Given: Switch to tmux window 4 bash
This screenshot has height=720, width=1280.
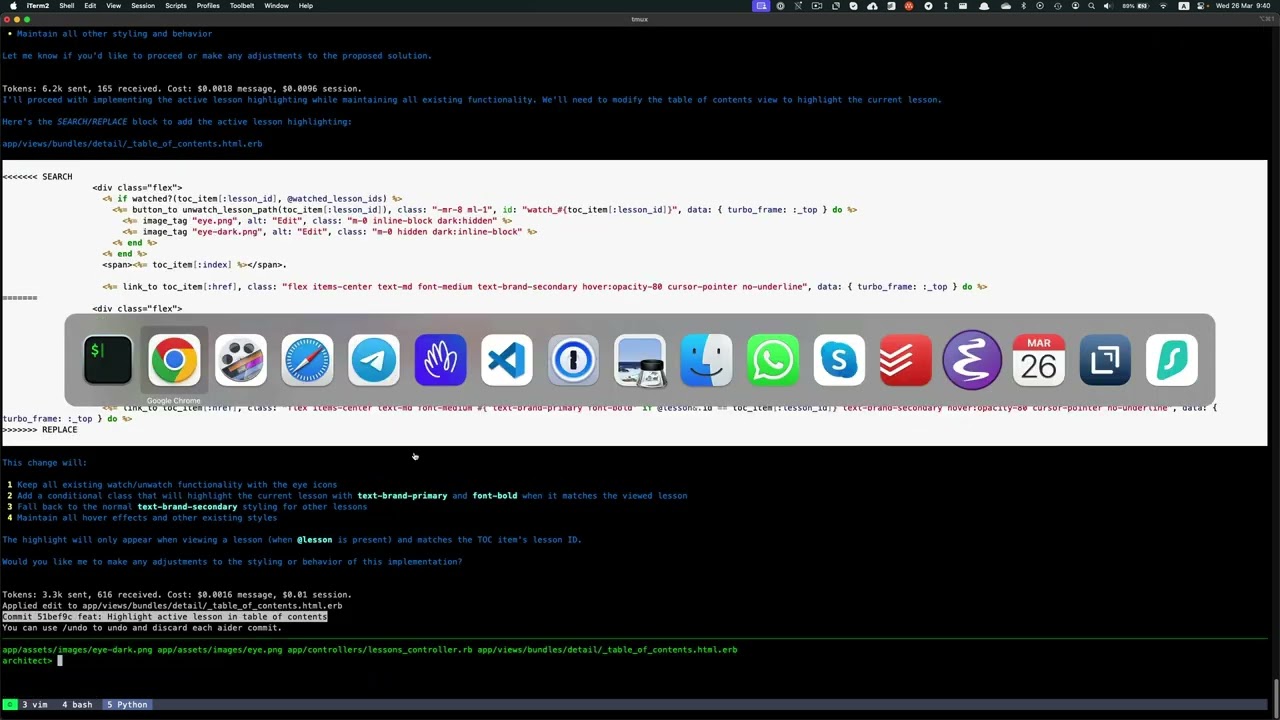Looking at the screenshot, I should click(x=77, y=705).
